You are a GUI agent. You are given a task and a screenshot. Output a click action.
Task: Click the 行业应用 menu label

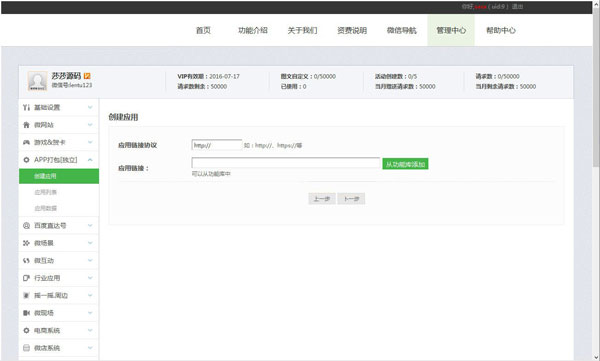click(x=47, y=278)
